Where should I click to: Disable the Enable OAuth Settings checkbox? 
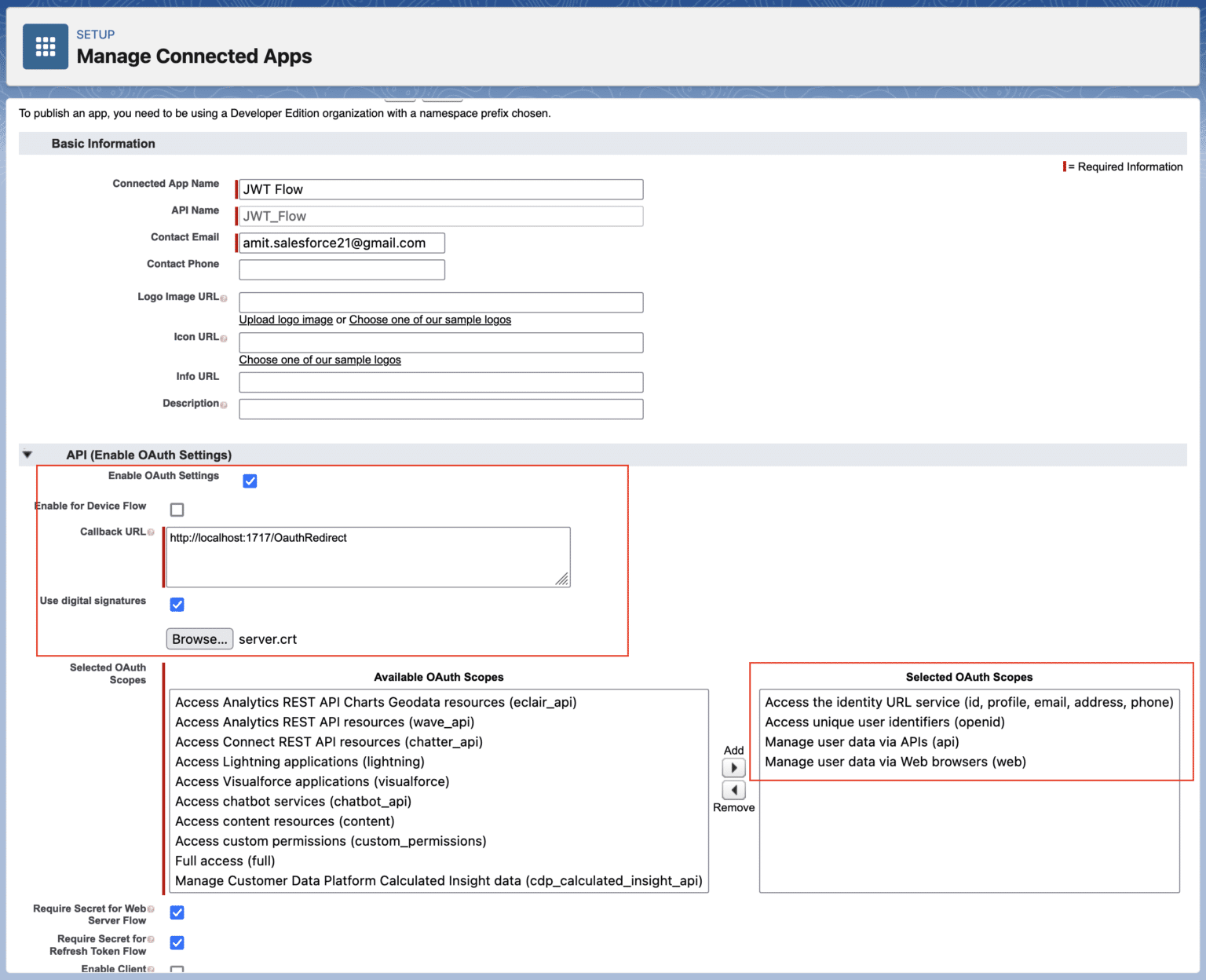tap(250, 481)
